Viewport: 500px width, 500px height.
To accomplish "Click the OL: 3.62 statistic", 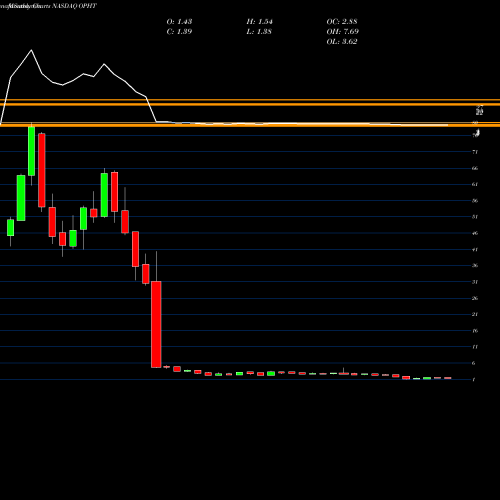I will [342, 42].
